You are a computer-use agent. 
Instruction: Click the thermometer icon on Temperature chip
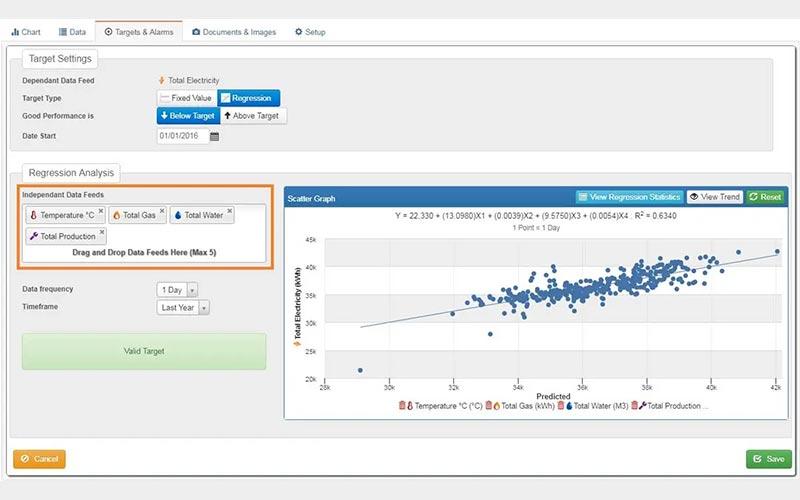34,215
